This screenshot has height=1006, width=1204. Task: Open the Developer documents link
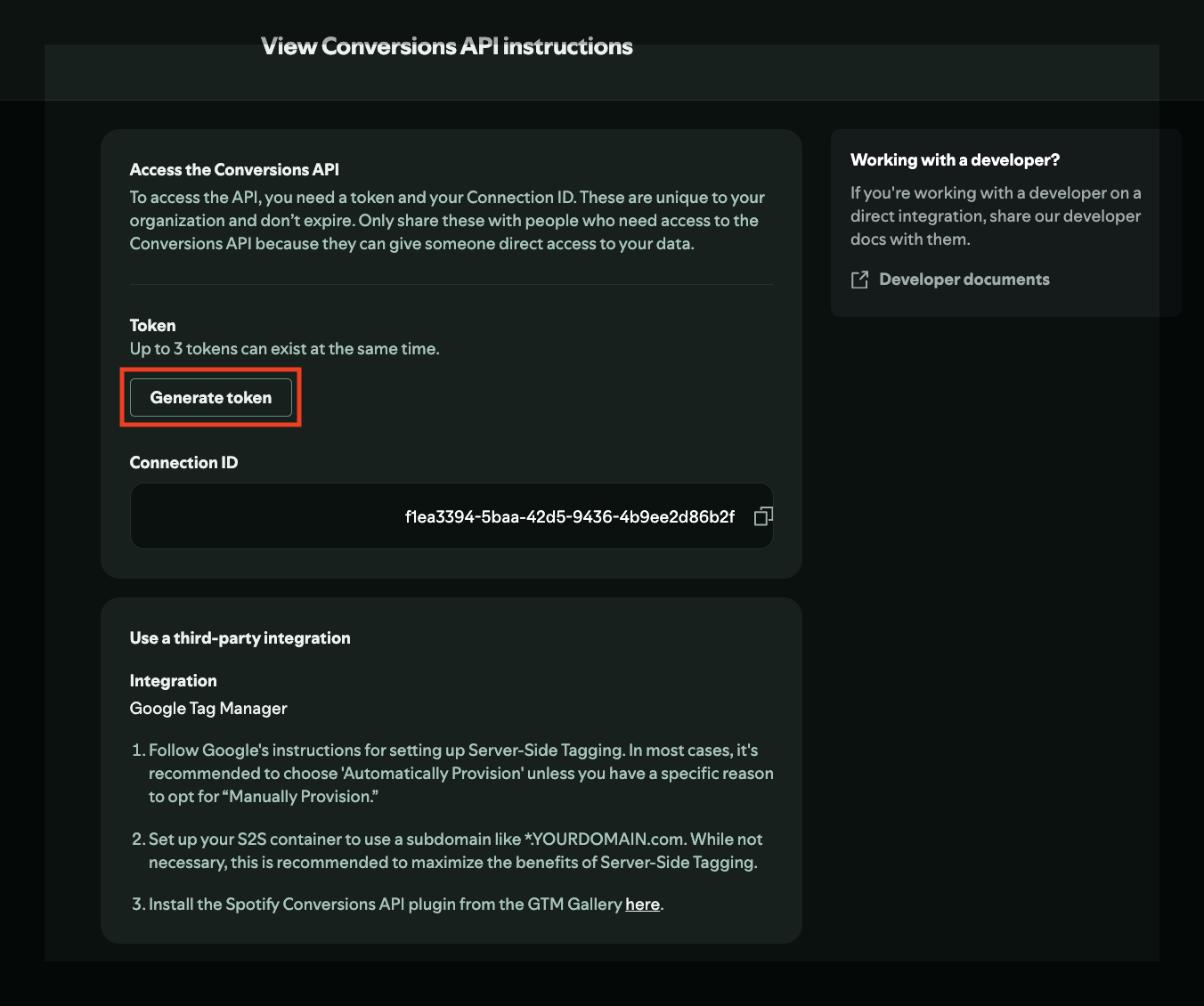point(964,280)
